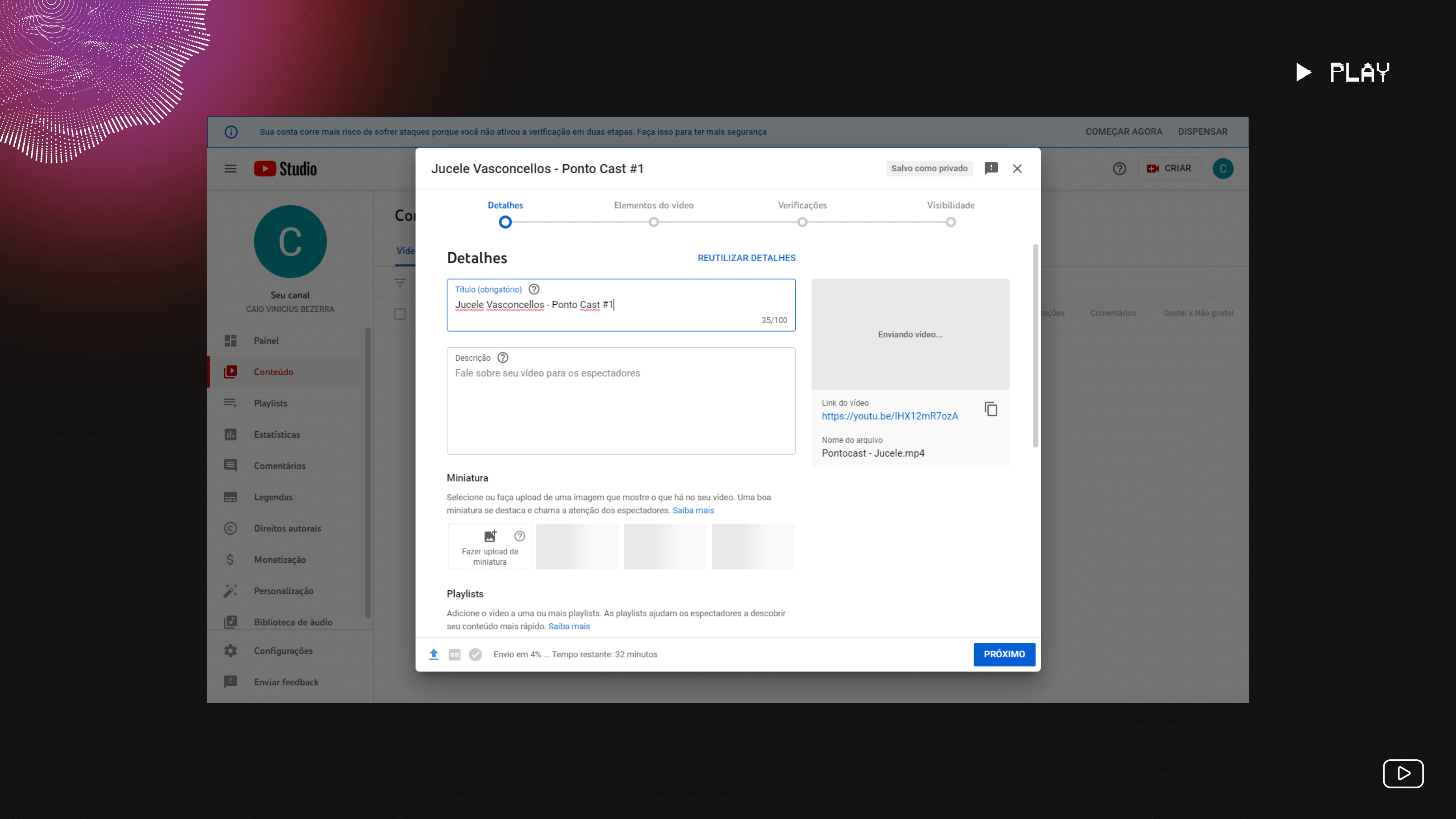The width and height of the screenshot is (1456, 819).
Task: Open Saiba mais link under Miniatura
Action: point(693,510)
